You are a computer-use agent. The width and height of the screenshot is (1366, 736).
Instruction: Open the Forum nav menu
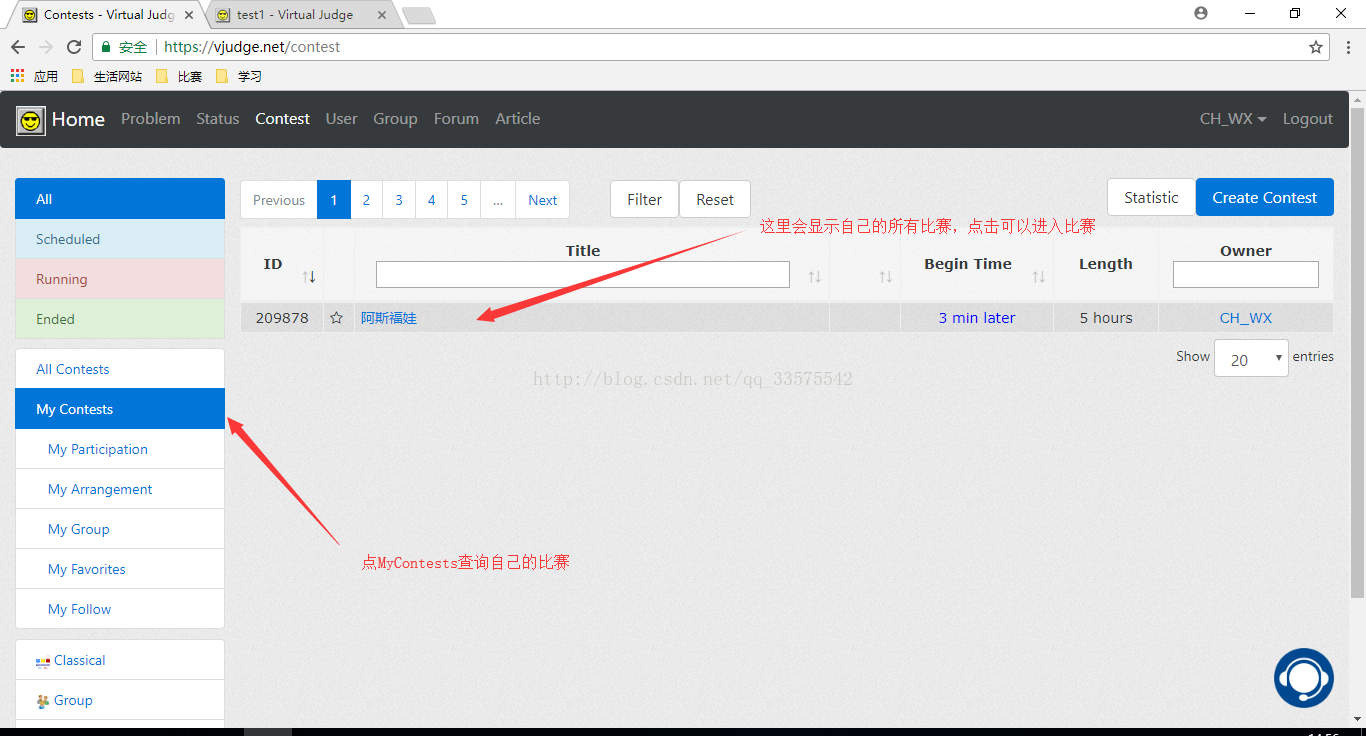[456, 119]
